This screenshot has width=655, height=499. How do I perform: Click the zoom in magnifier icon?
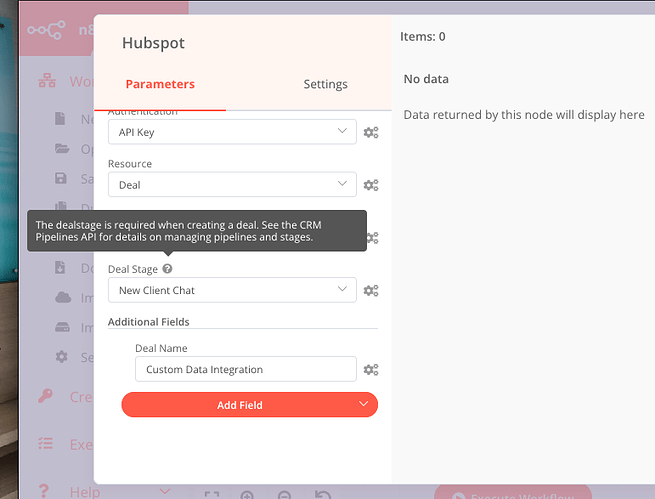click(x=248, y=494)
